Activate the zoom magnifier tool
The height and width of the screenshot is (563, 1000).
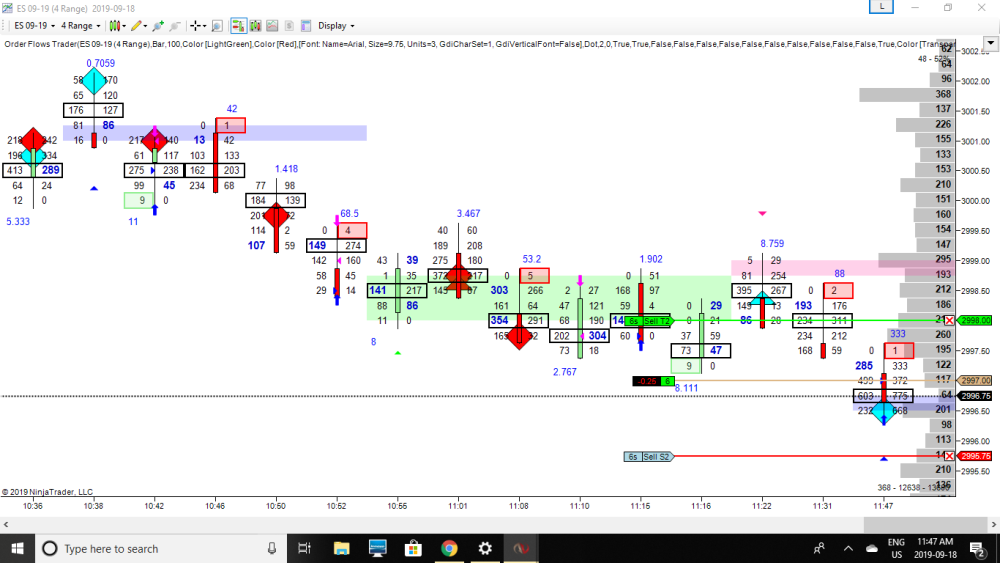216,25
